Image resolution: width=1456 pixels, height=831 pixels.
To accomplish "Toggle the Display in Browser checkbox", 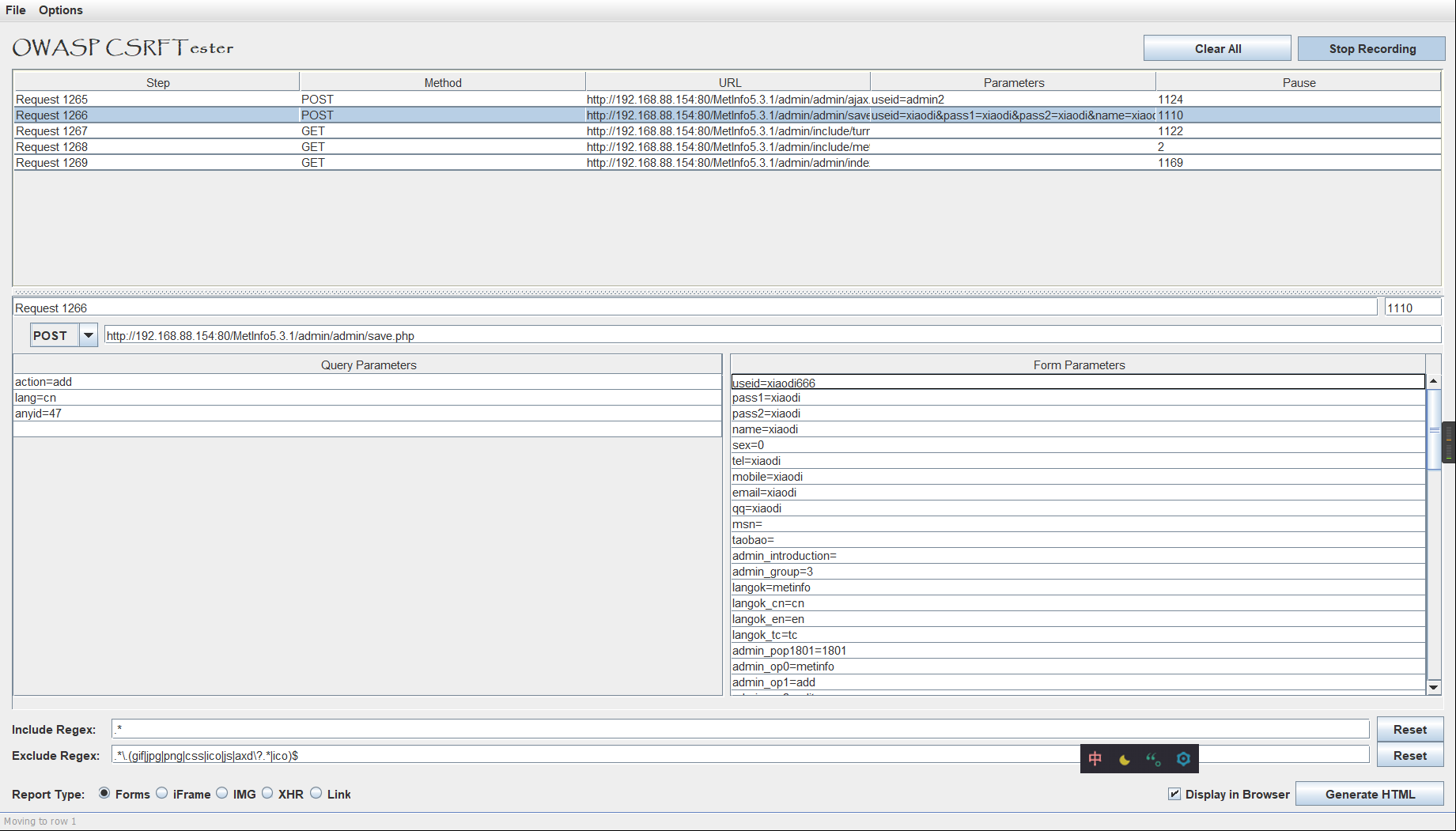I will [x=1174, y=794].
